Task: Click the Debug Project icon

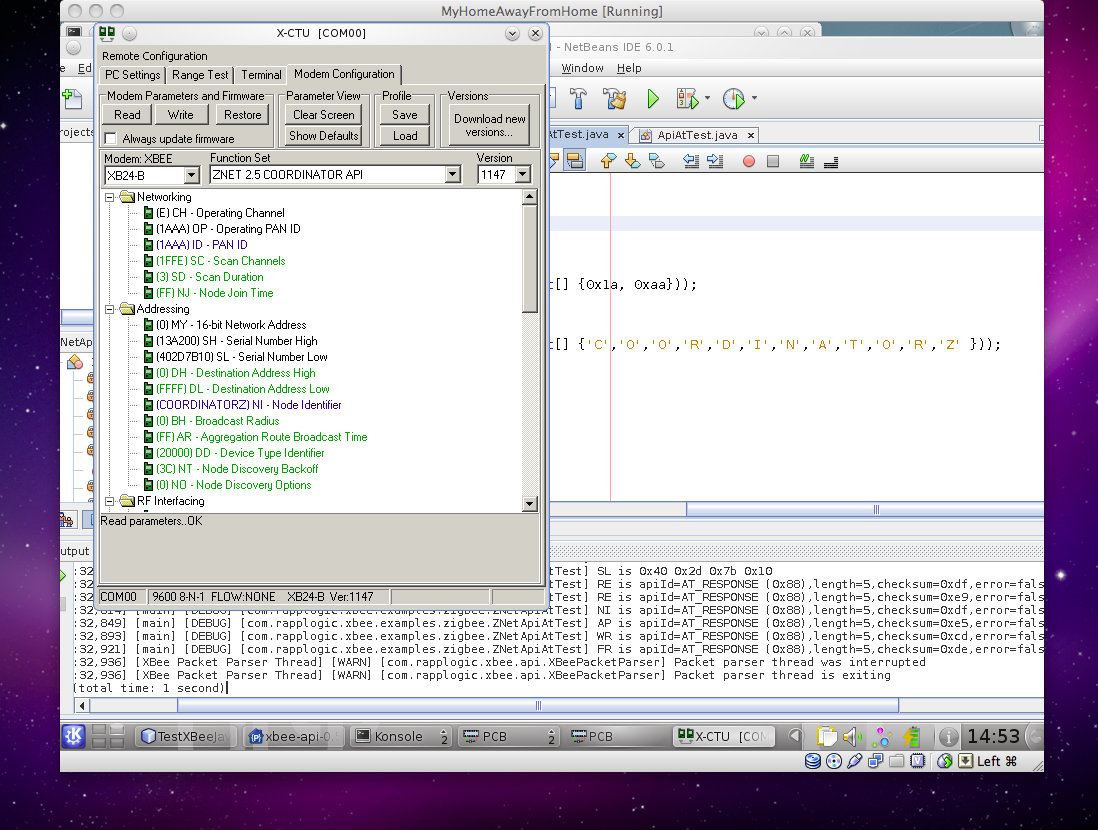Action: click(x=687, y=98)
